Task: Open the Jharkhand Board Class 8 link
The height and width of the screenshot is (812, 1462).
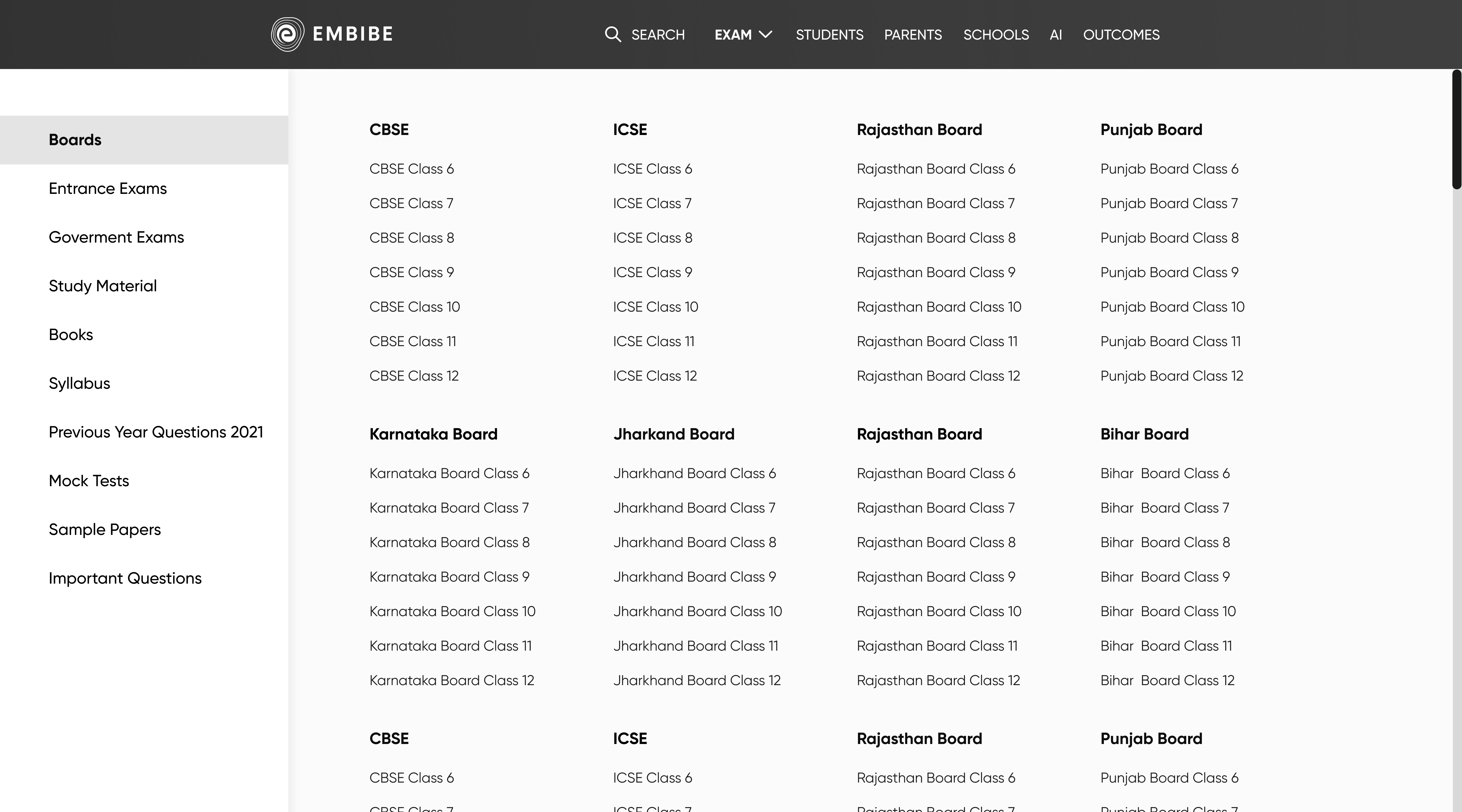Action: tap(694, 543)
